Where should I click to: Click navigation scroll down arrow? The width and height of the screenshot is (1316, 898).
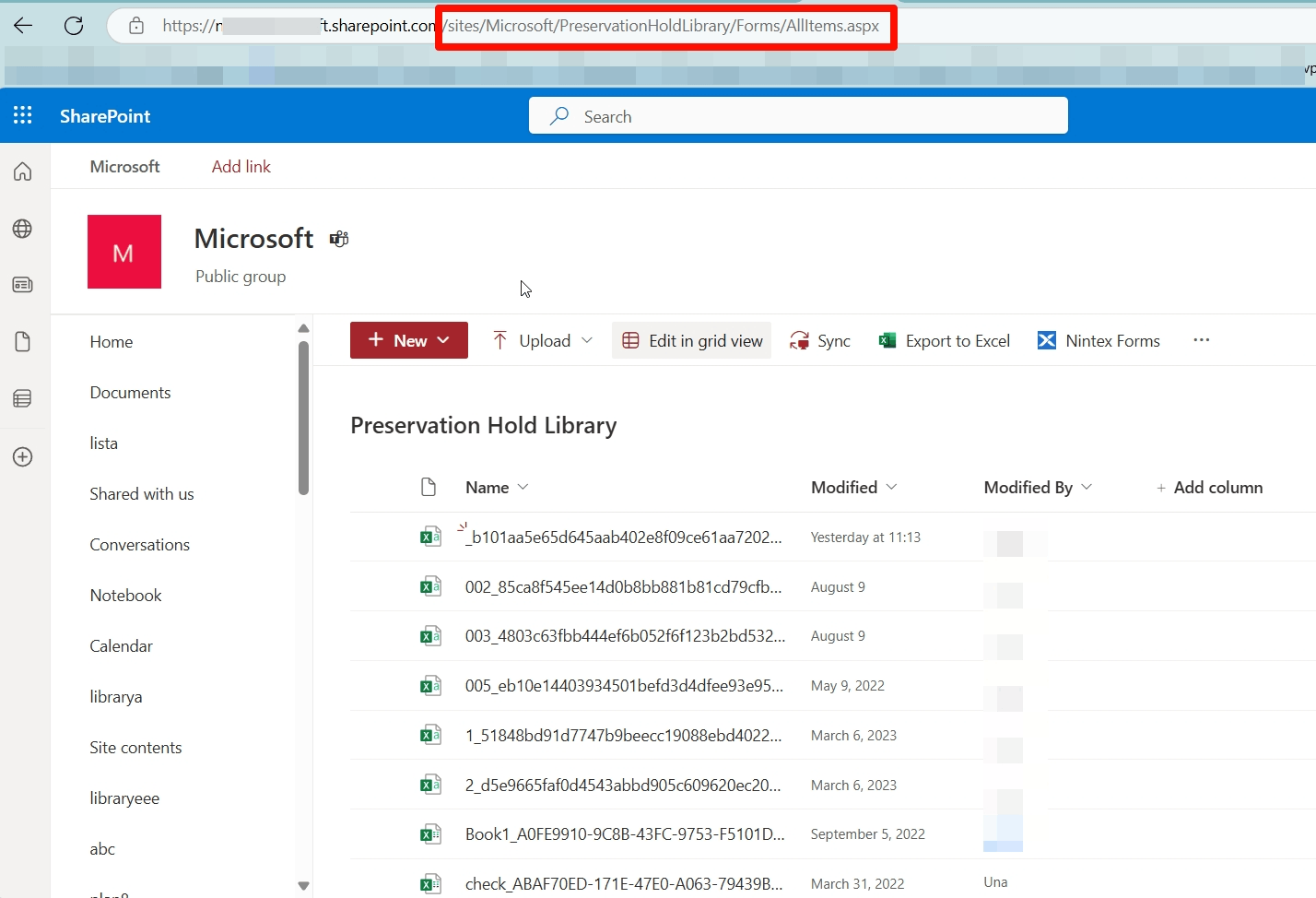point(303,885)
